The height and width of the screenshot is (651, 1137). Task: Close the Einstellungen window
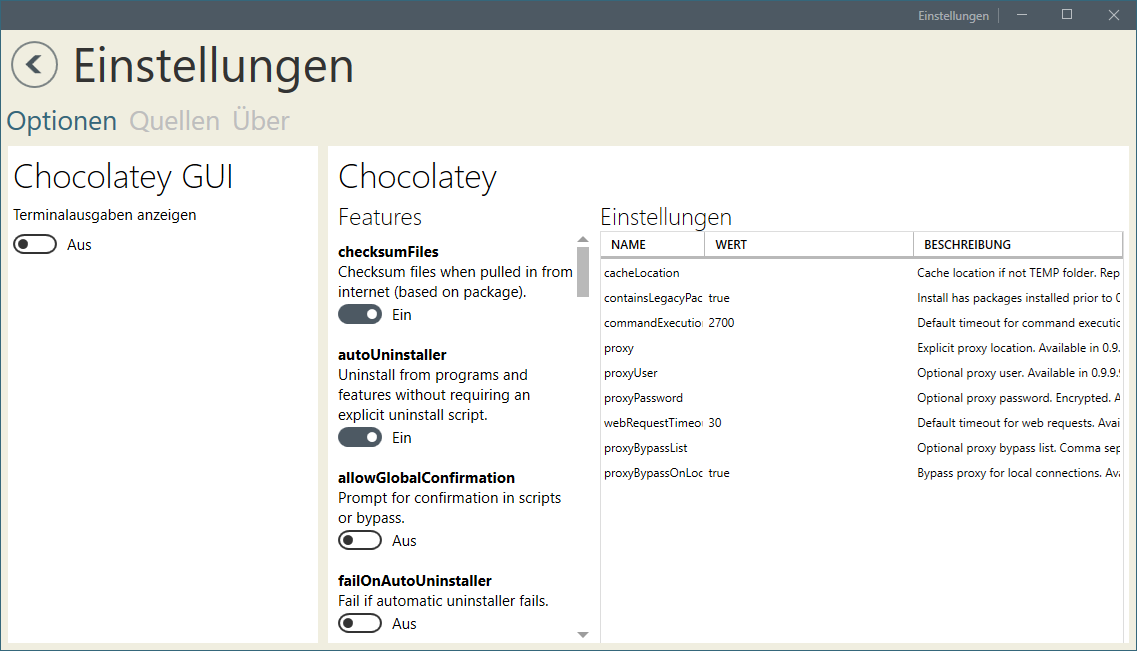[x=1114, y=14]
